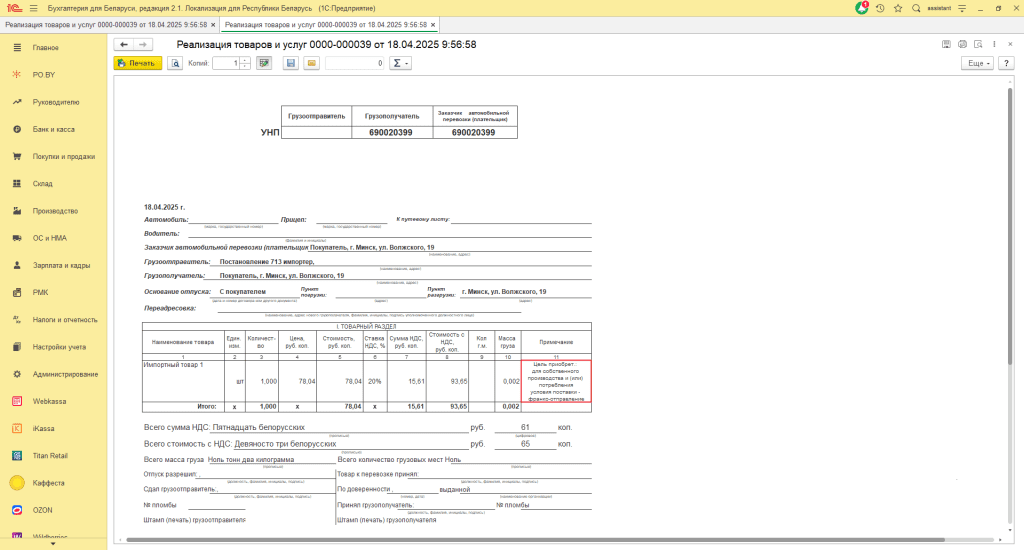Viewport: 1024px width, 550px height.
Task: Open vertical three-dots form menu
Action: [x=995, y=44]
